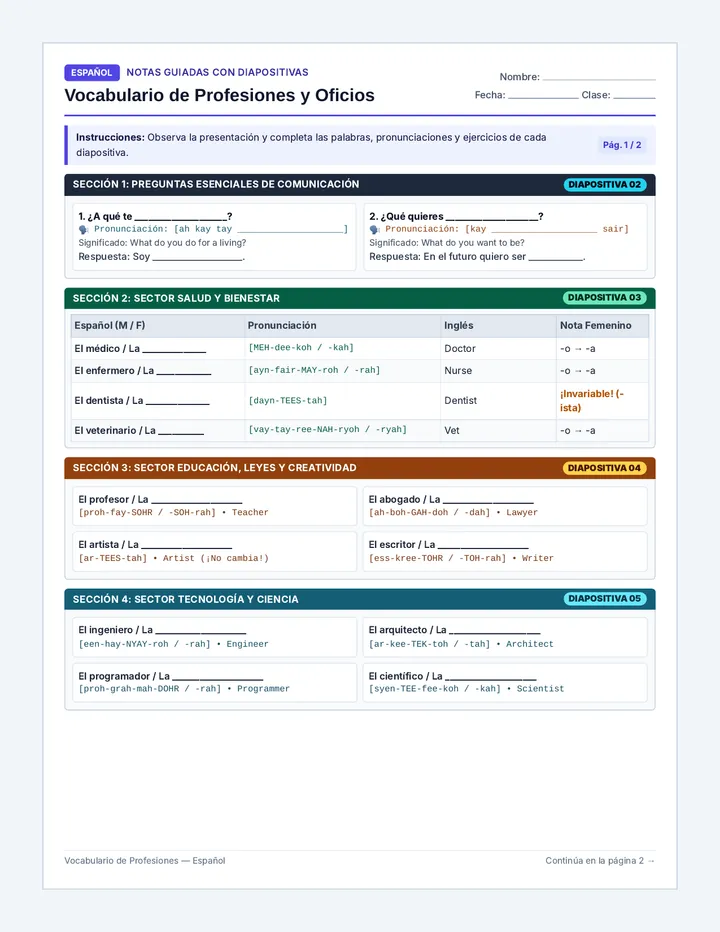720x932 pixels.
Task: Click the title Vocabulario de Profesiones y Oficios
Action: [x=219, y=95]
